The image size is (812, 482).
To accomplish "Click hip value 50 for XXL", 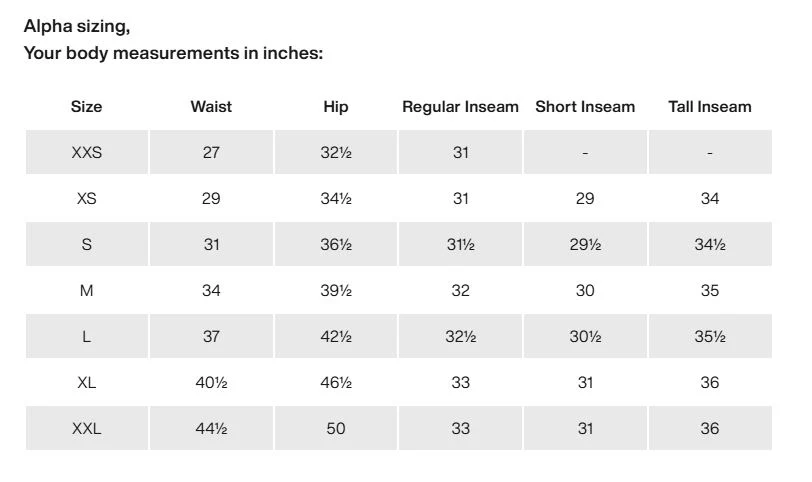I will click(336, 428).
